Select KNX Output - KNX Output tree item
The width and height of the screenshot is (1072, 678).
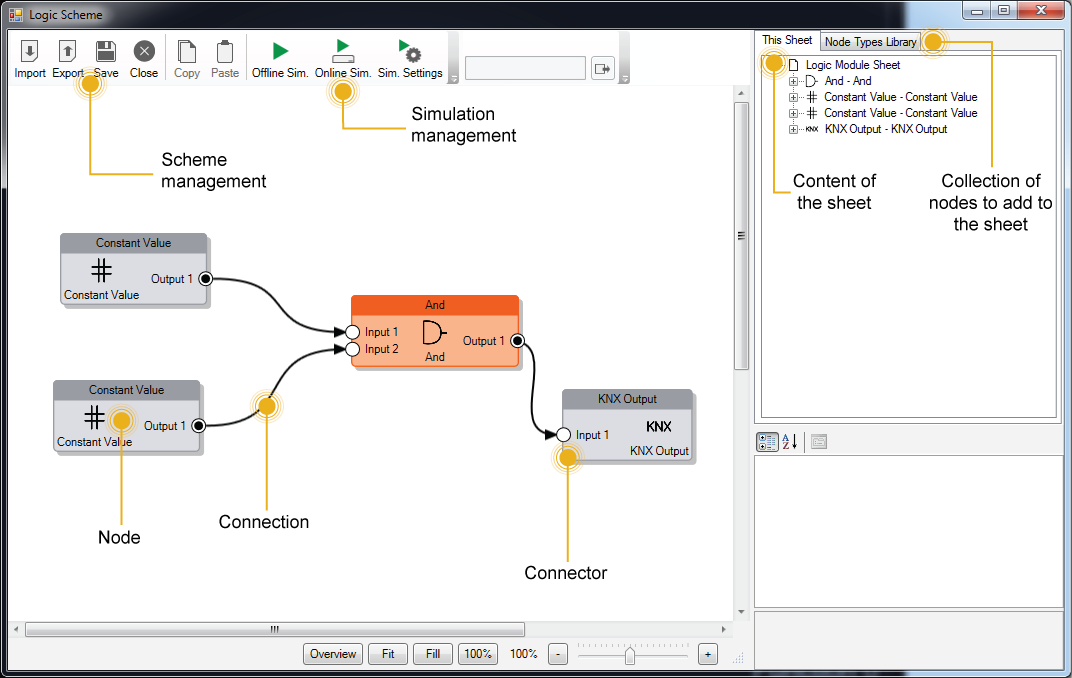pyautogui.click(x=886, y=129)
